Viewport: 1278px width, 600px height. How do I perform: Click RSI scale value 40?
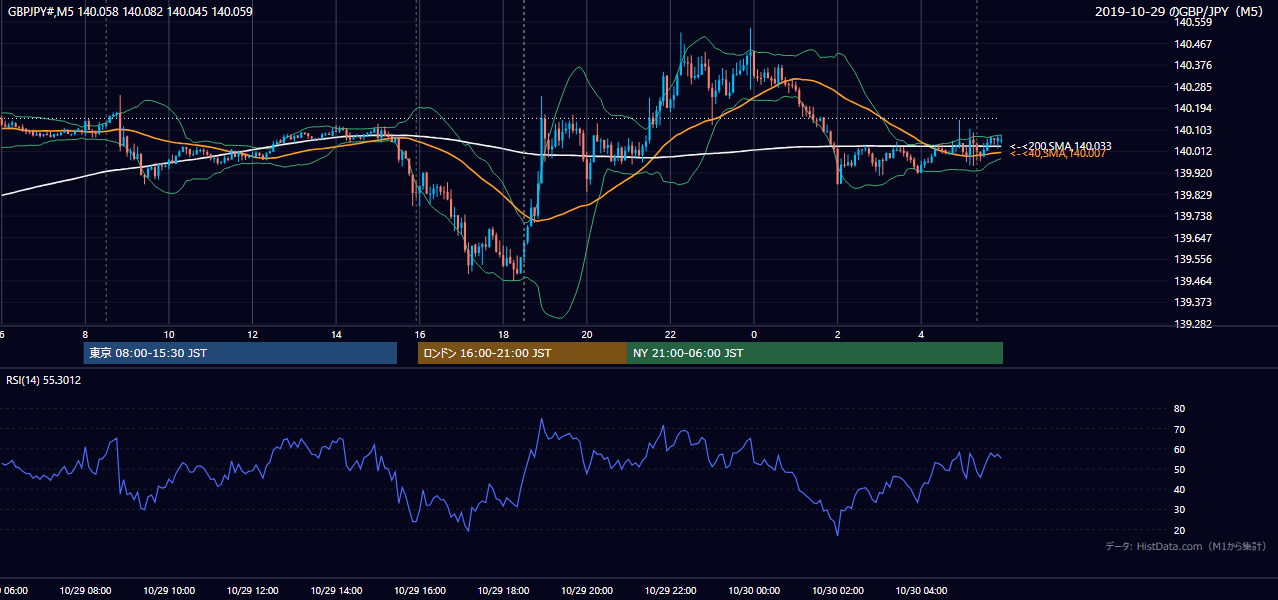click(1179, 490)
